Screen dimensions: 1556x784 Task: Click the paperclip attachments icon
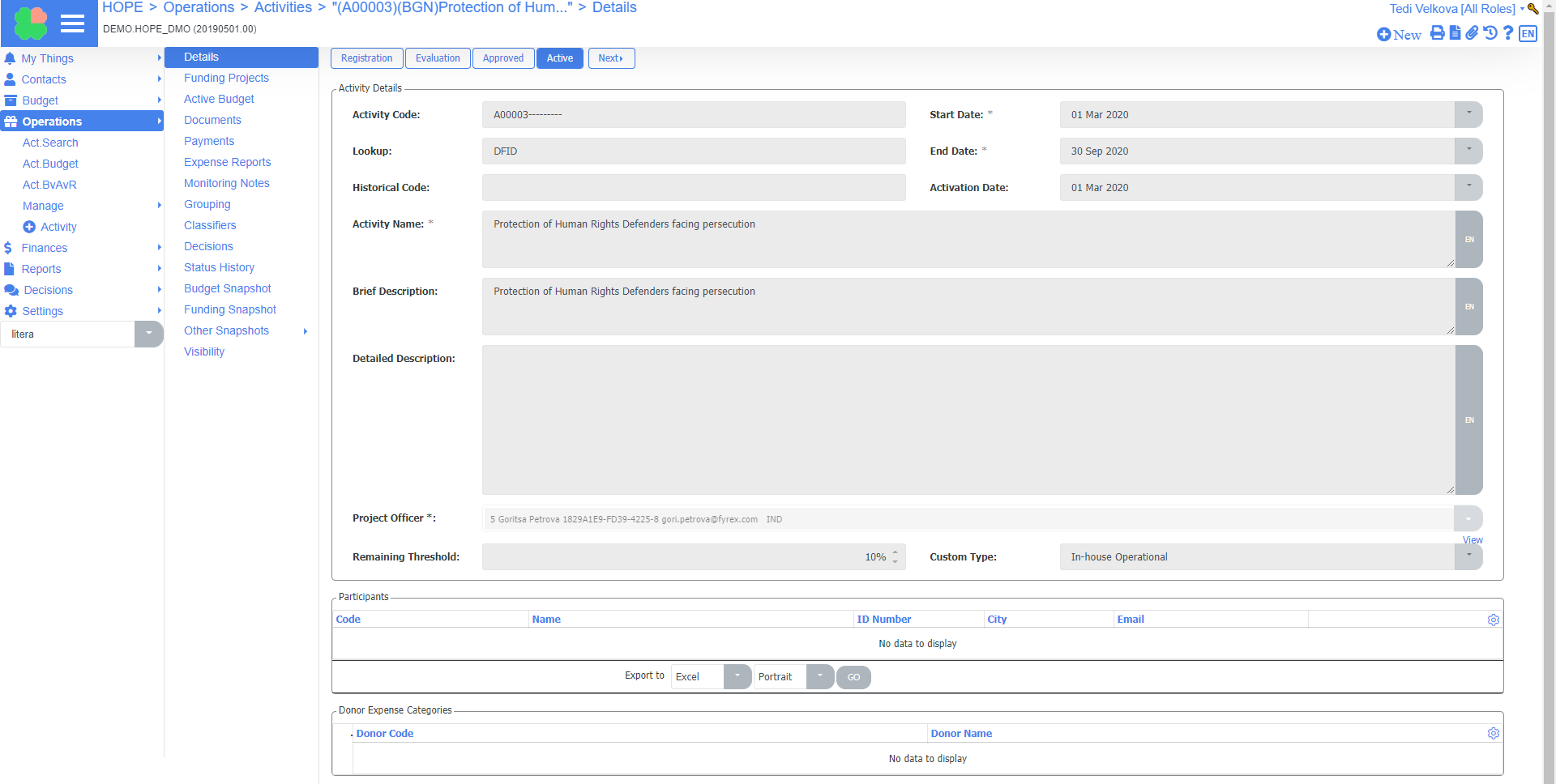tap(1472, 33)
